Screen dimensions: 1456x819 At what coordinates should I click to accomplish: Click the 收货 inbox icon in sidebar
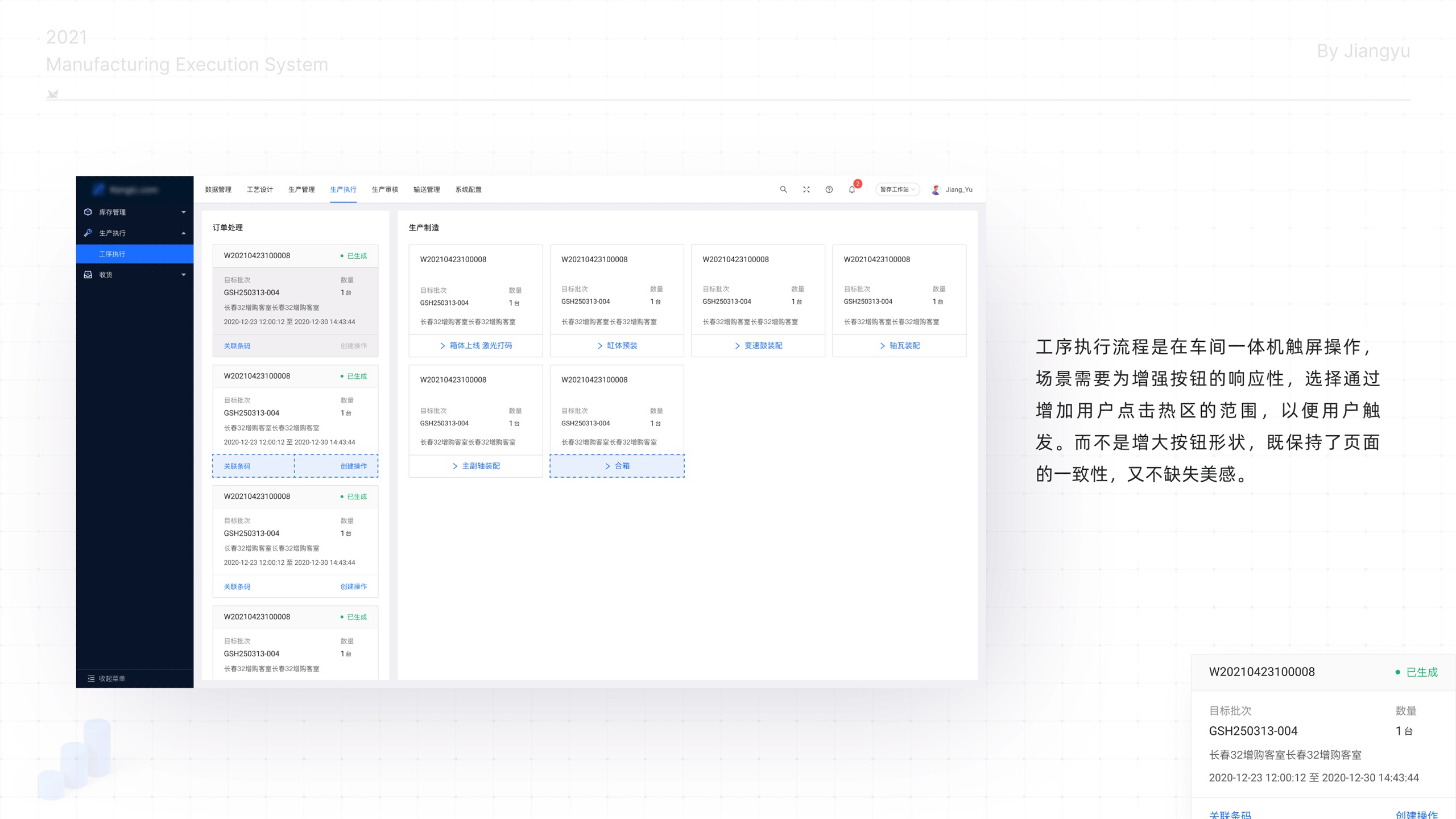(88, 275)
